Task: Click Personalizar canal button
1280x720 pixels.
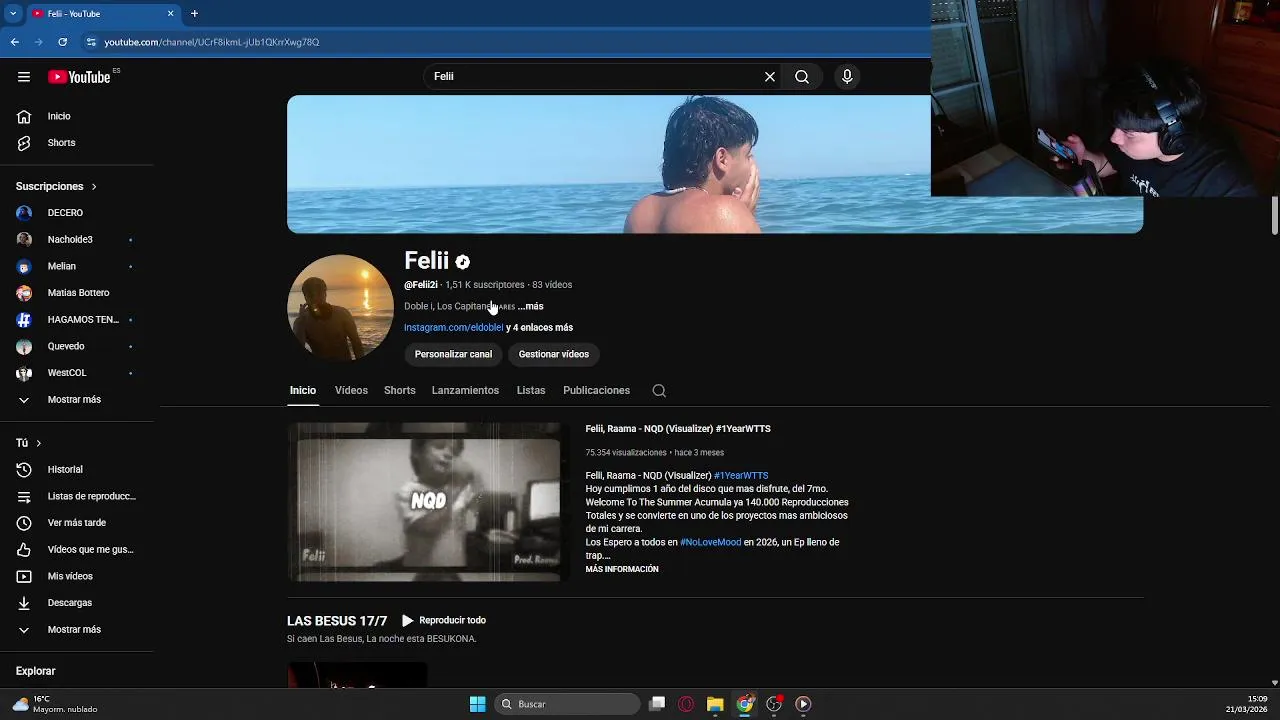Action: 453,354
